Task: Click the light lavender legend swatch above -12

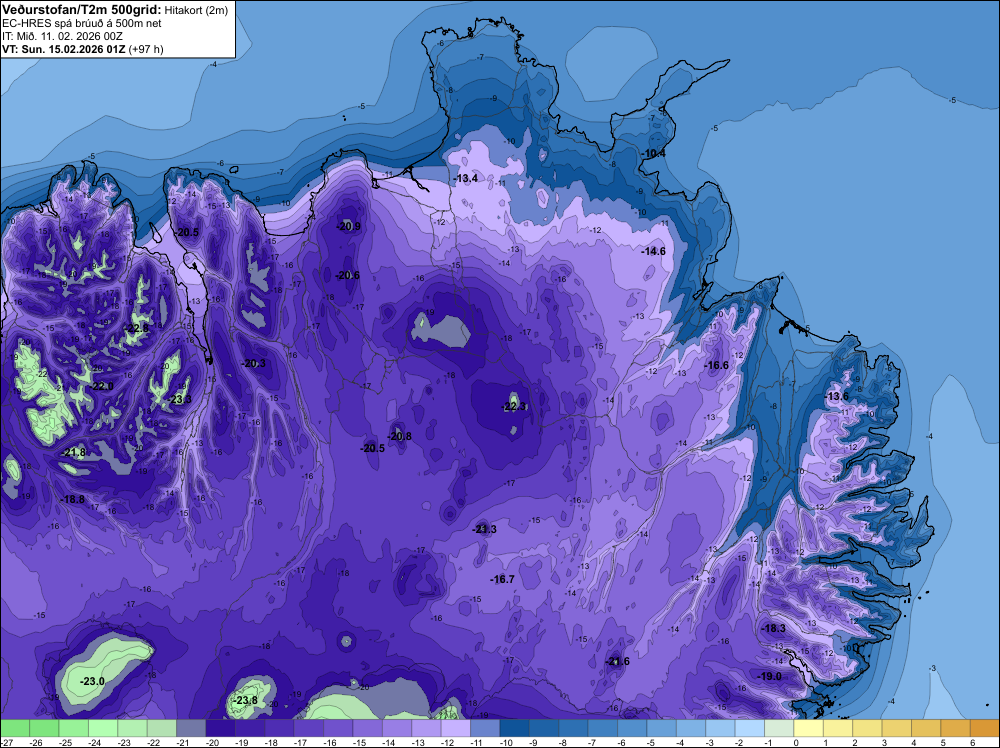Action: coord(456,728)
